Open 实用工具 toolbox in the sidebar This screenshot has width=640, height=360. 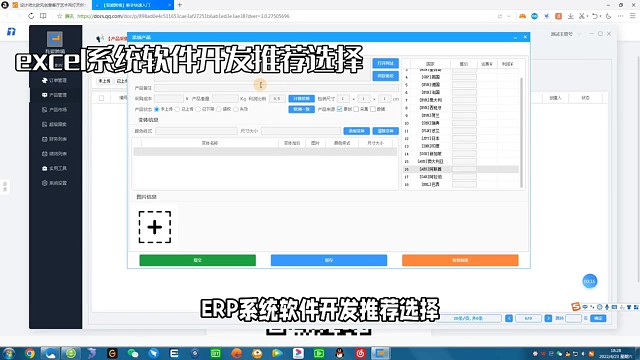click(54, 168)
